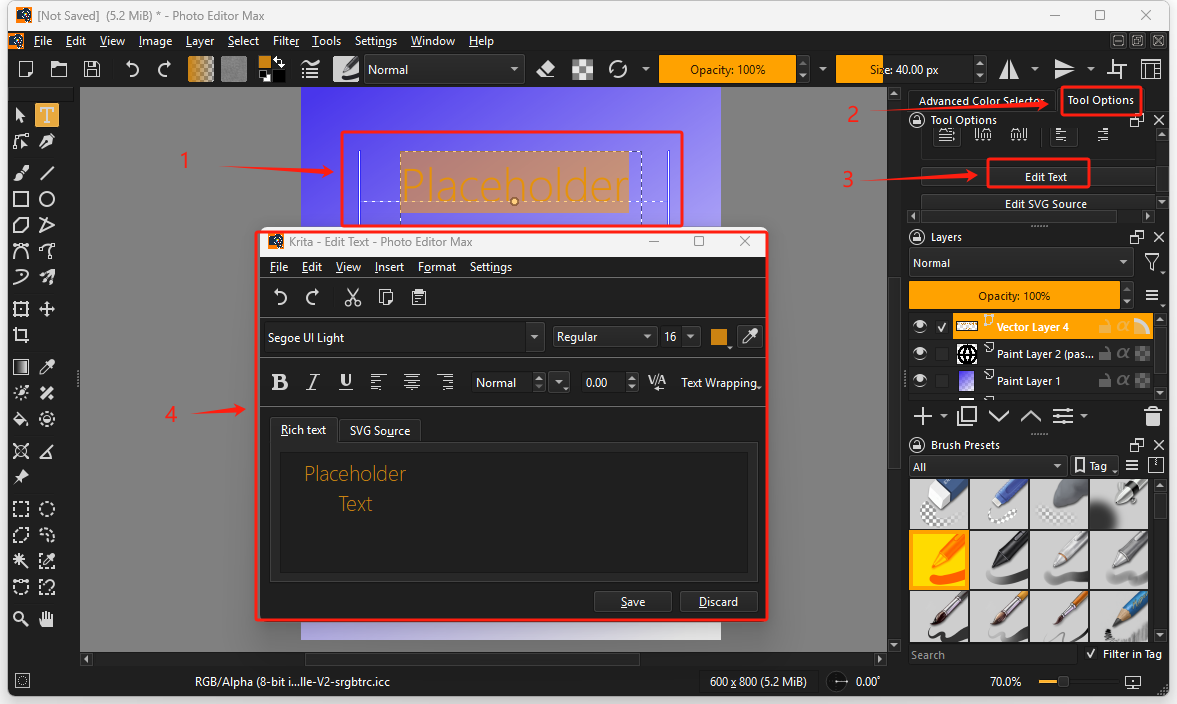Image resolution: width=1177 pixels, height=704 pixels.
Task: Toggle Bold formatting in Edit Text
Action: pos(280,382)
